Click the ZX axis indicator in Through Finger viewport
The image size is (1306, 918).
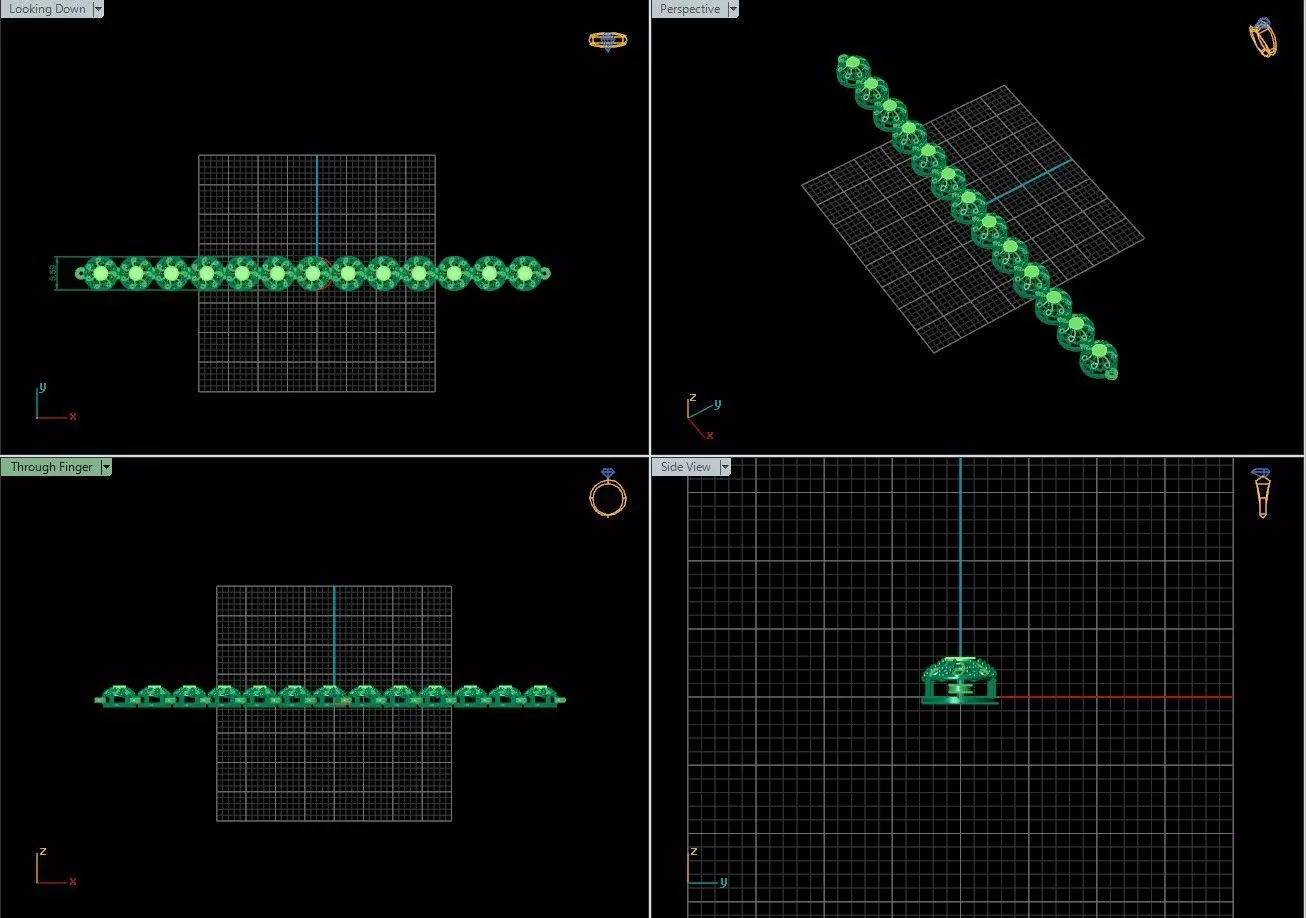pos(55,867)
